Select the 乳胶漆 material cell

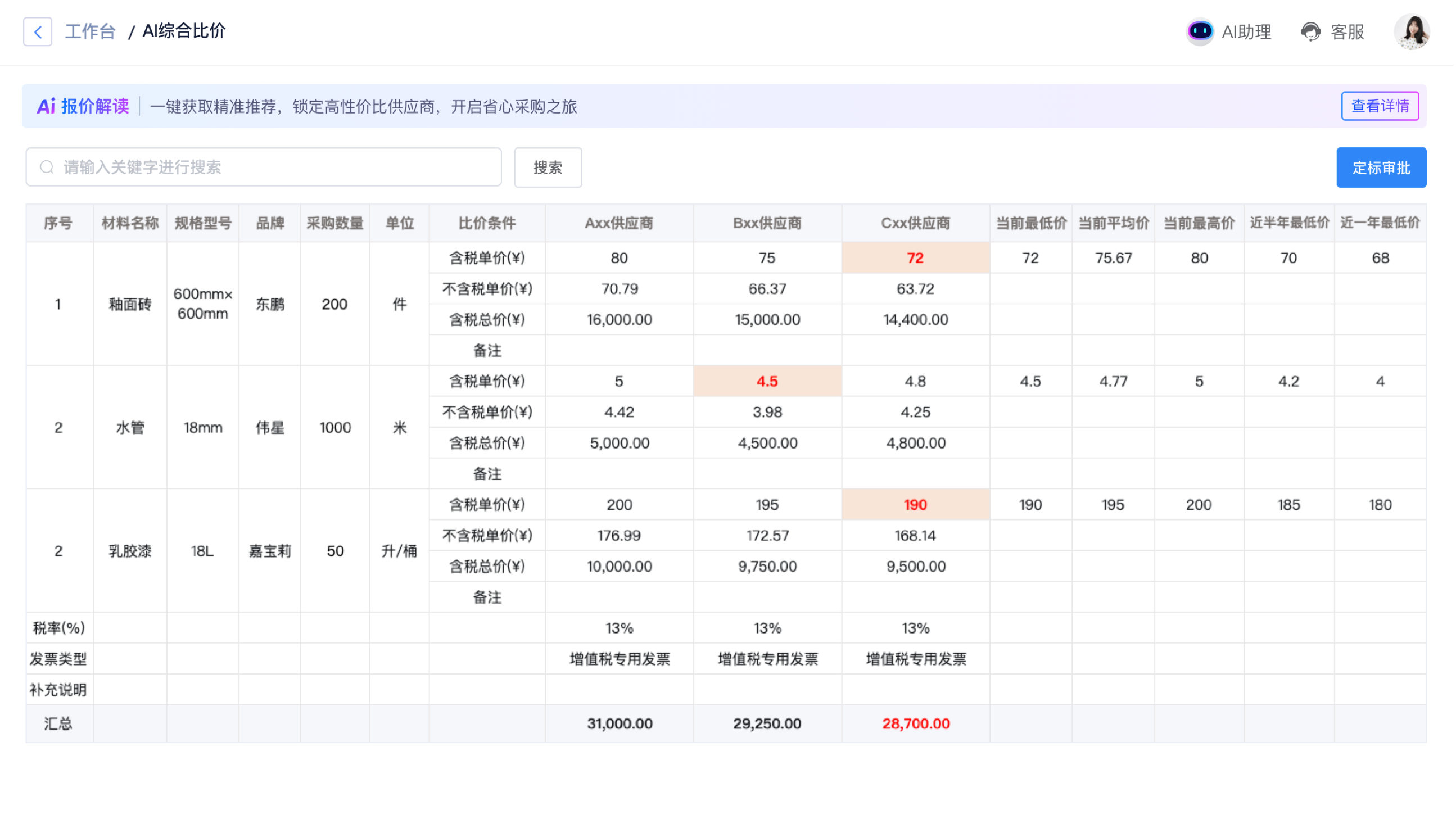(130, 551)
